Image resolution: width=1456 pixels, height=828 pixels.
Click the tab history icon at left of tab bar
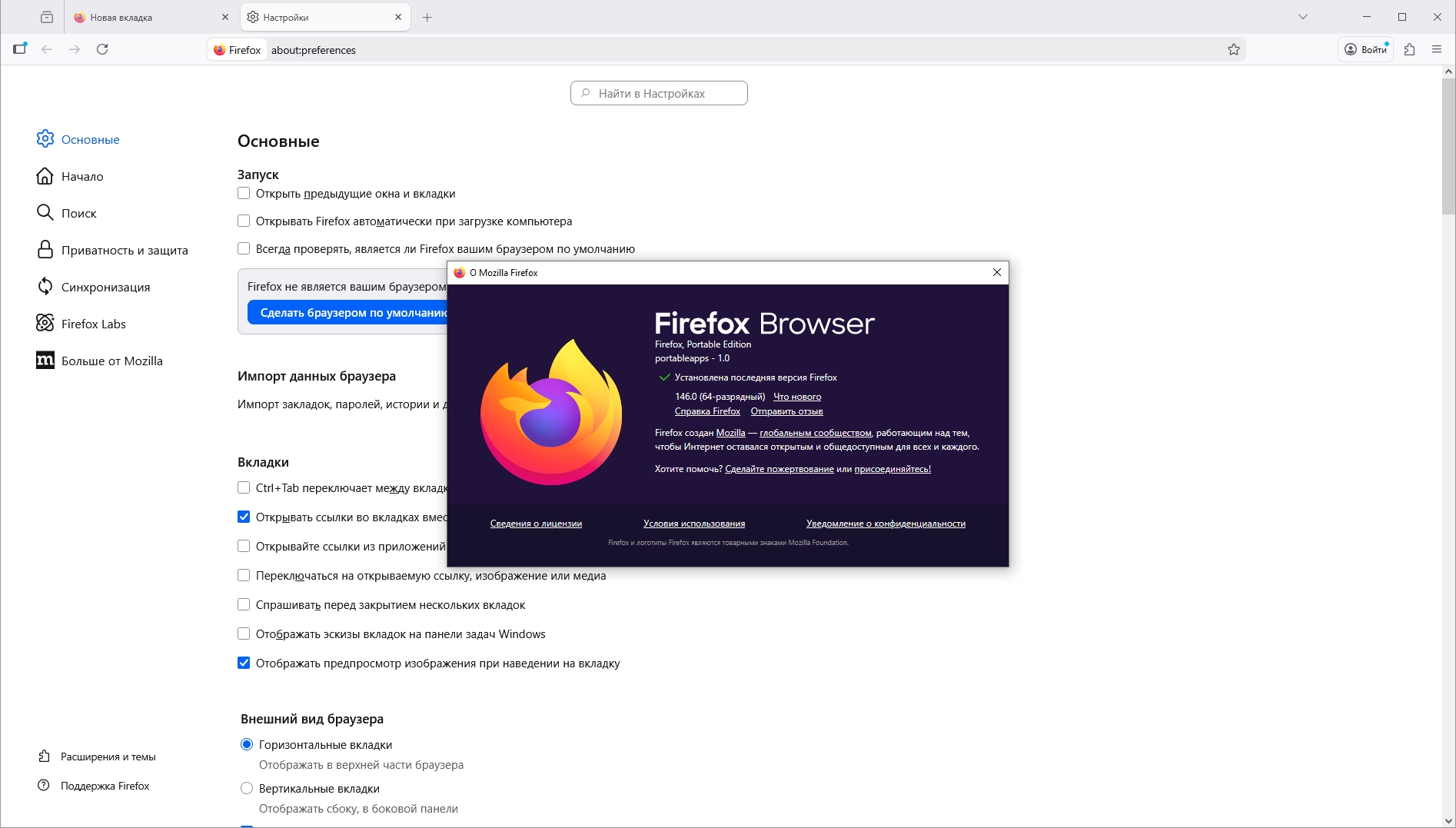[x=47, y=17]
